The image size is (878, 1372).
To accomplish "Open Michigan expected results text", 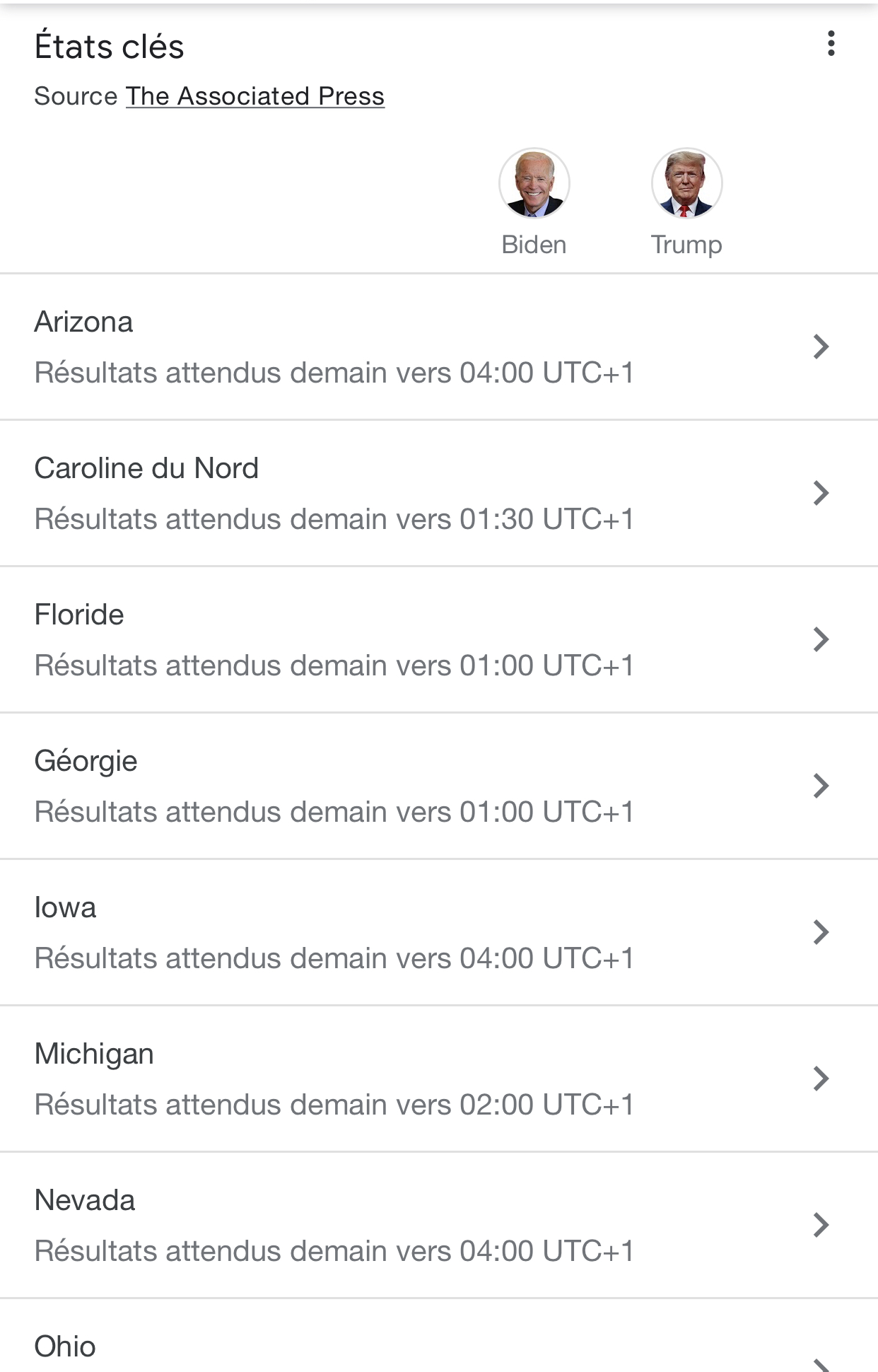I will pos(334,1105).
